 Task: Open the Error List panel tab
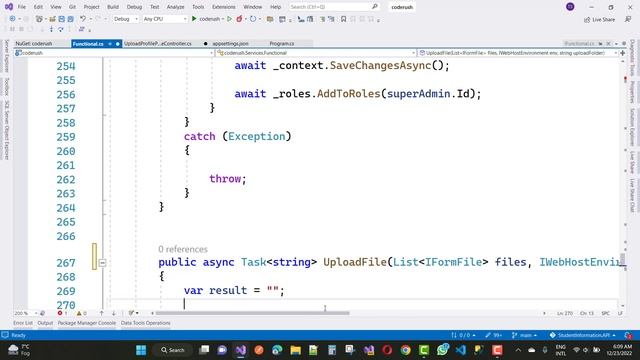click(x=23, y=323)
